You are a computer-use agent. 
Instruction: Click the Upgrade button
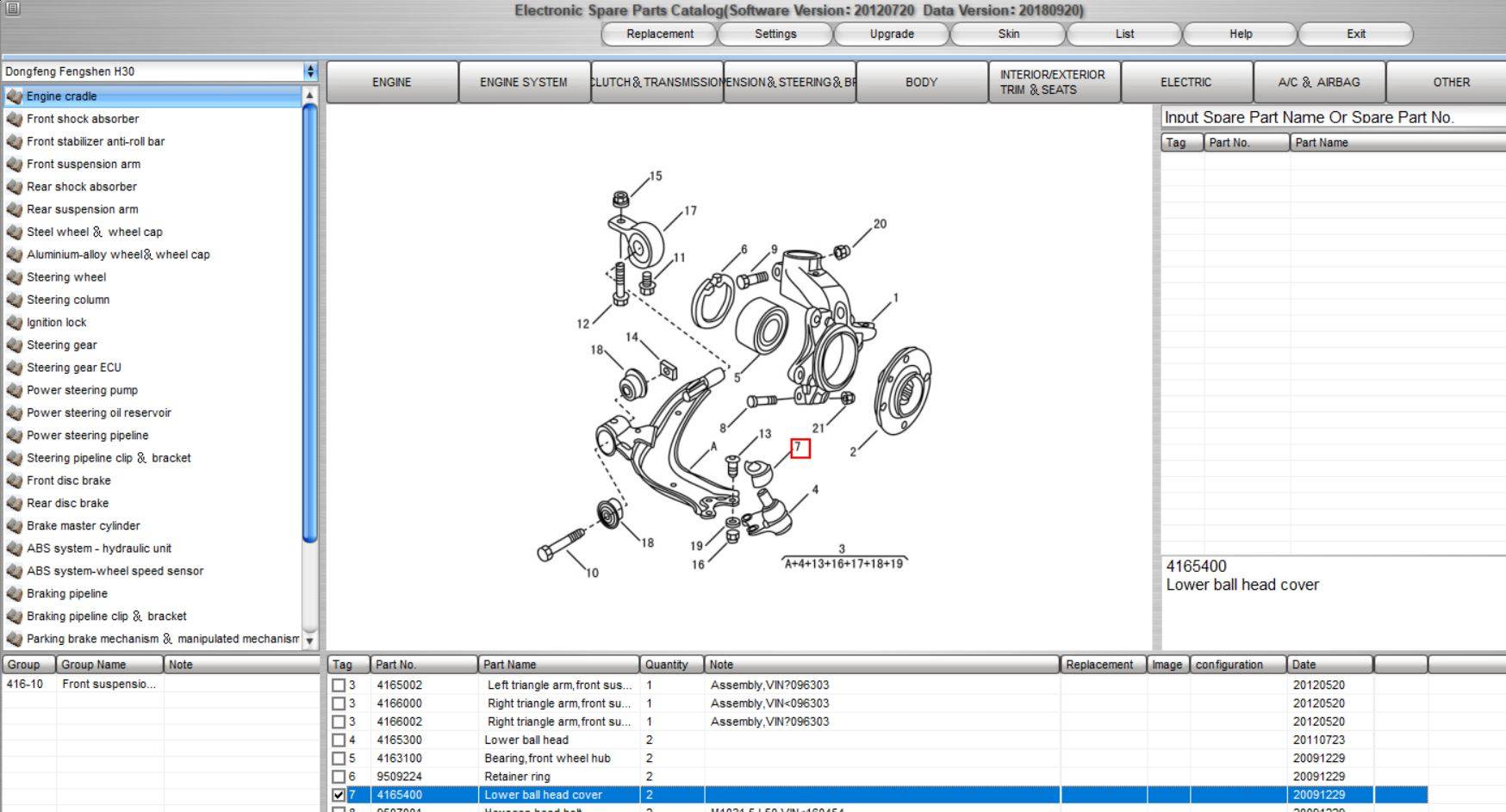pos(892,34)
